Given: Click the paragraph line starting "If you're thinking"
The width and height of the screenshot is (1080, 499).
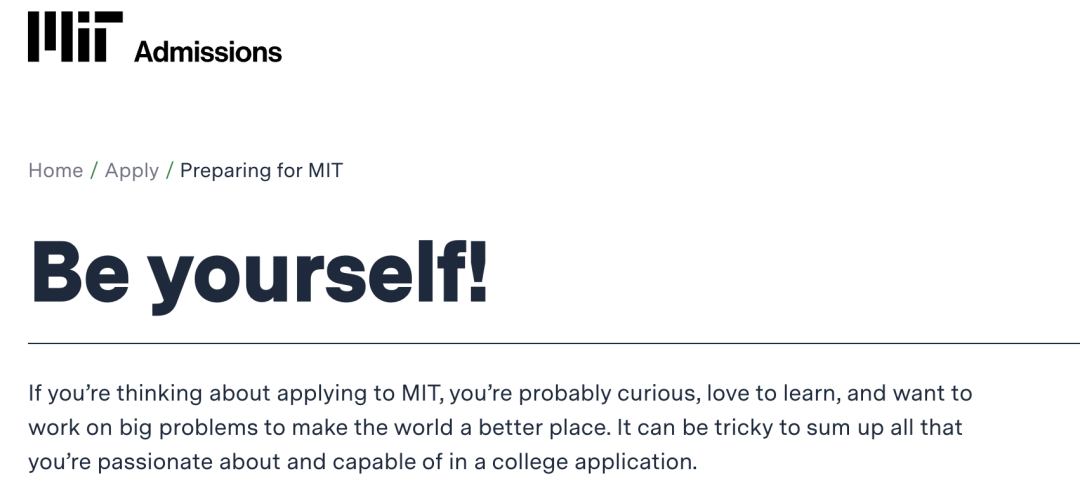Looking at the screenshot, I should pyautogui.click(x=500, y=393).
